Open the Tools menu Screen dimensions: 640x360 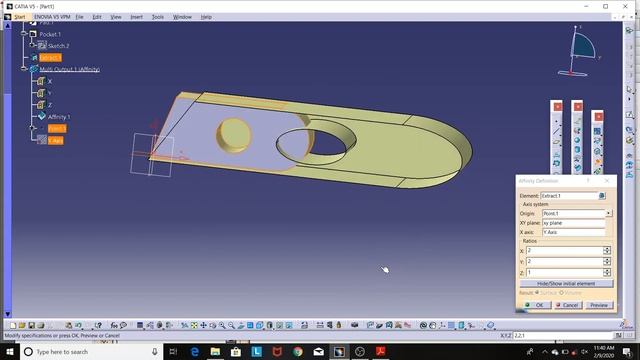(158, 17)
